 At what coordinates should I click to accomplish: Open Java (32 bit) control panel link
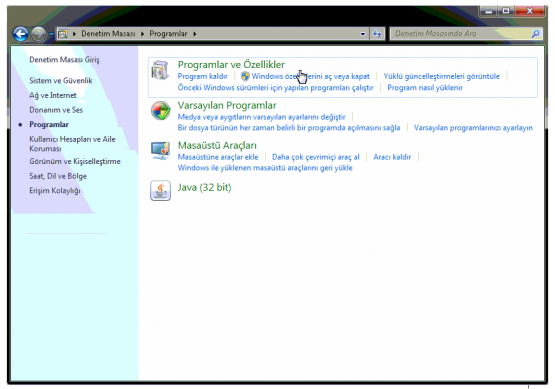[204, 188]
